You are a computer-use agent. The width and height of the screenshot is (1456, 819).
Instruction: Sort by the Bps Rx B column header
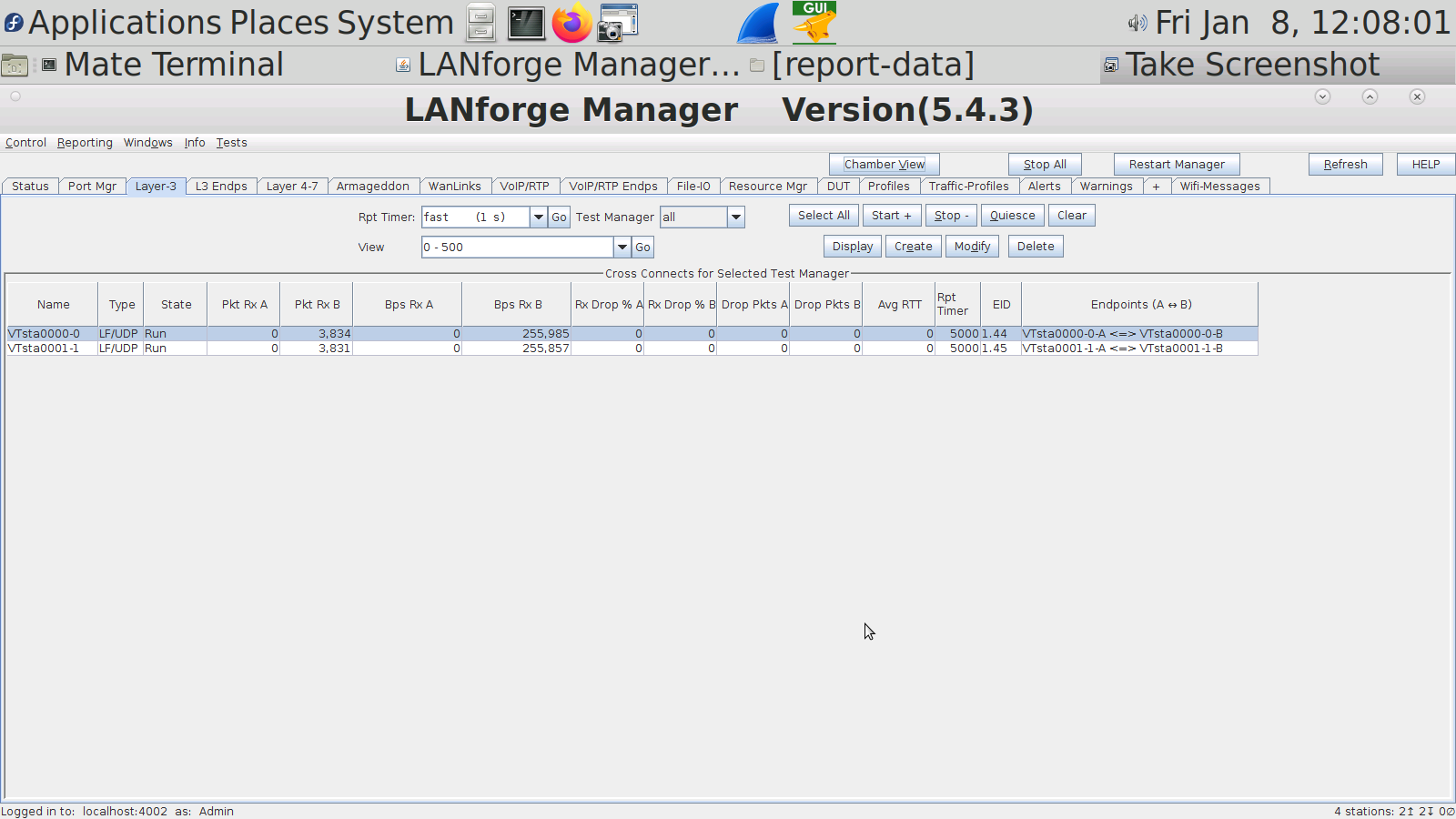pyautogui.click(x=517, y=305)
